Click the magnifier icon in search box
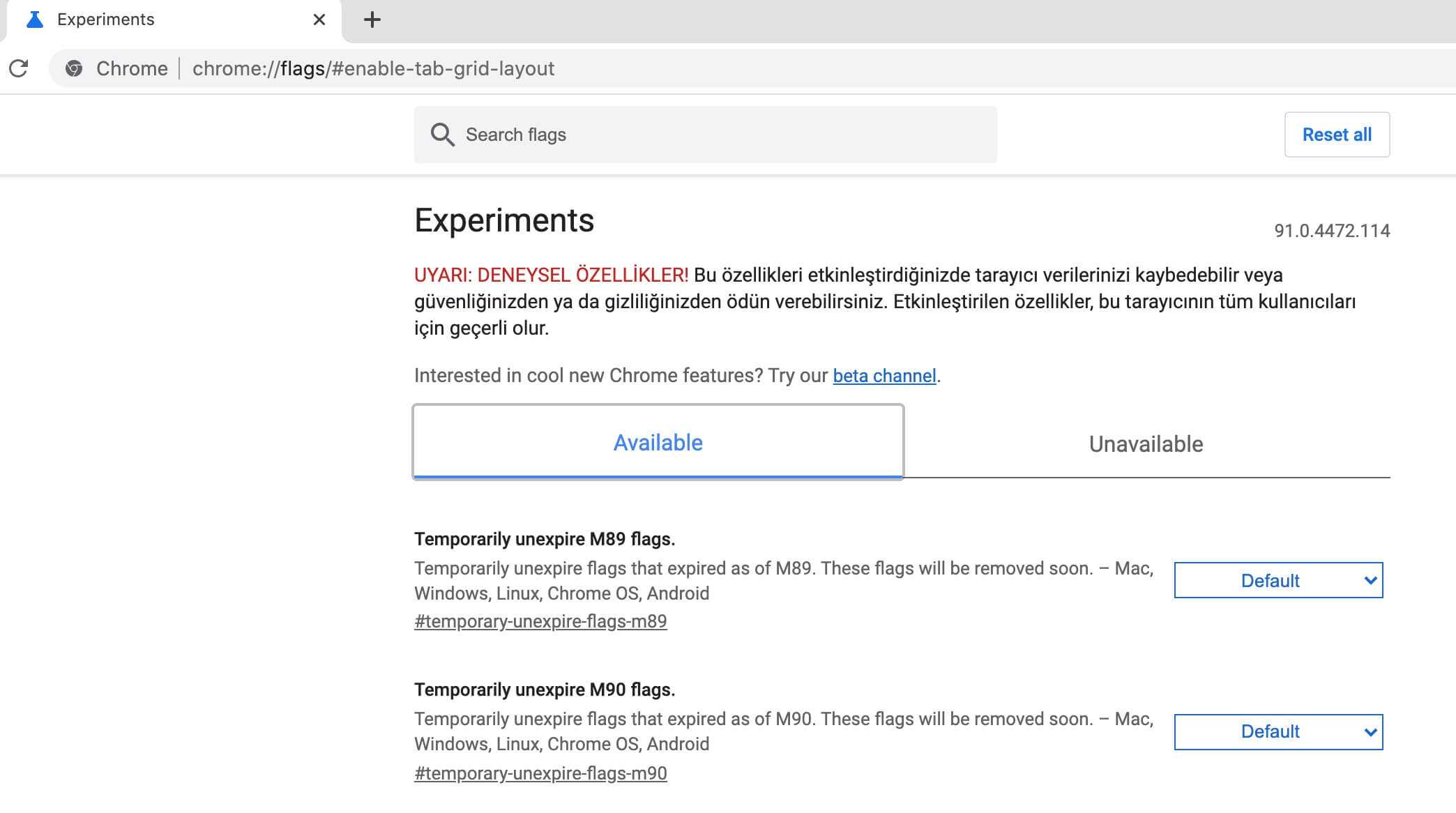 (x=442, y=135)
